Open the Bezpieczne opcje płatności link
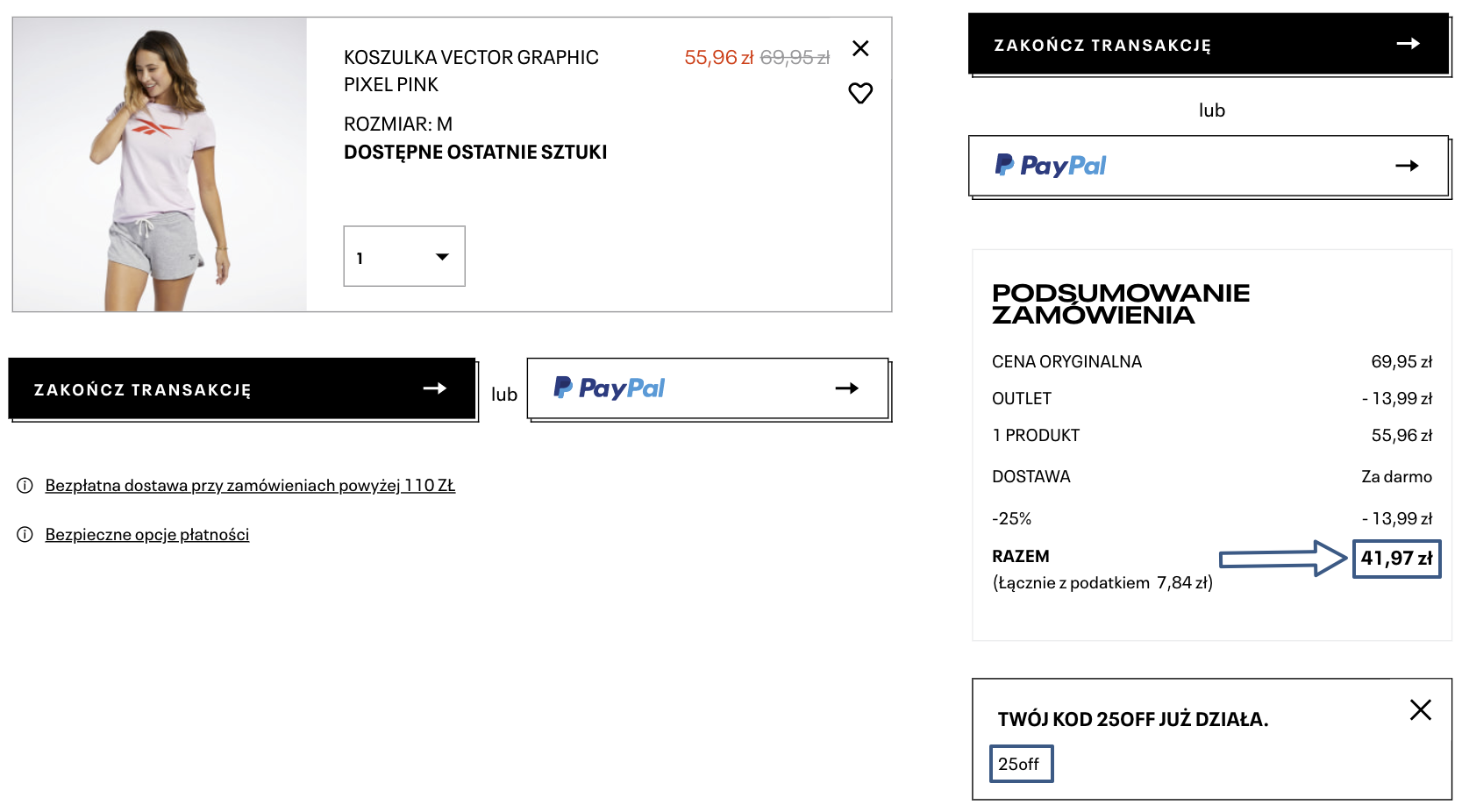Screen dimensions: 1462x812 (x=147, y=535)
